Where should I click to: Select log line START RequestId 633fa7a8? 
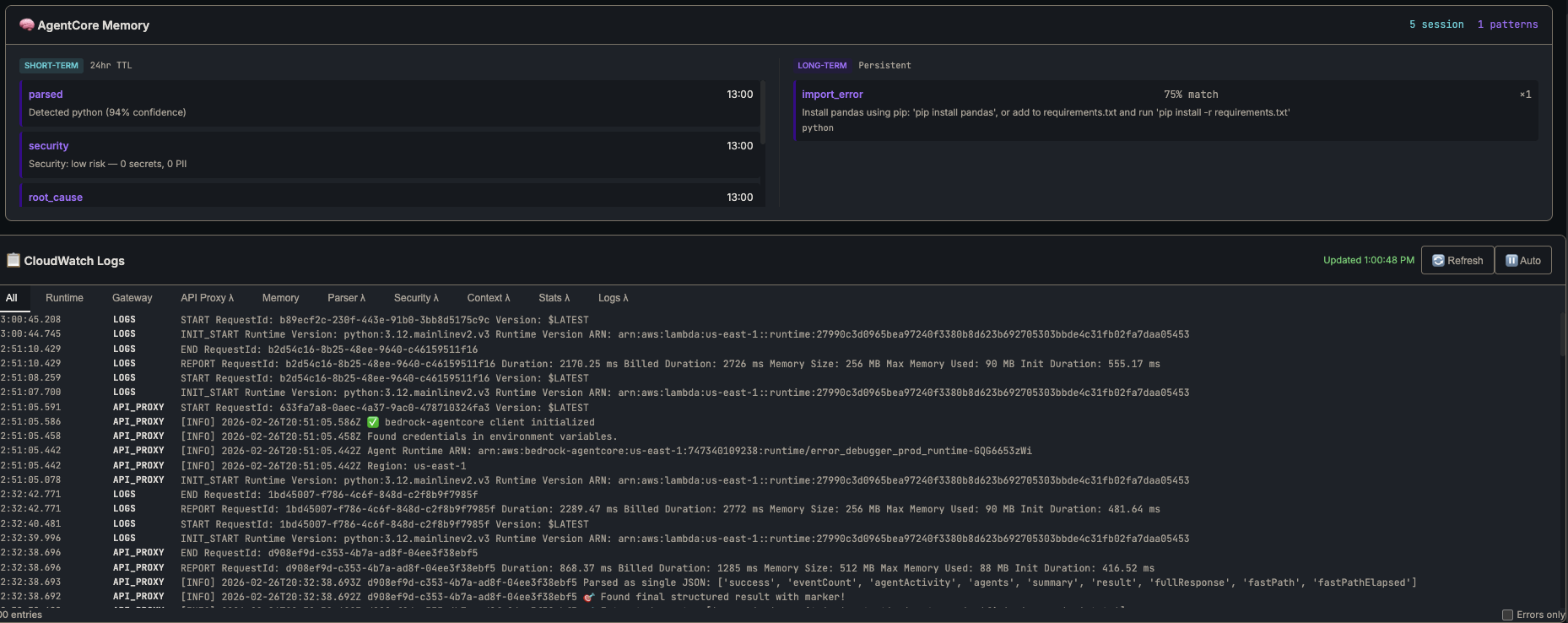coord(781,408)
